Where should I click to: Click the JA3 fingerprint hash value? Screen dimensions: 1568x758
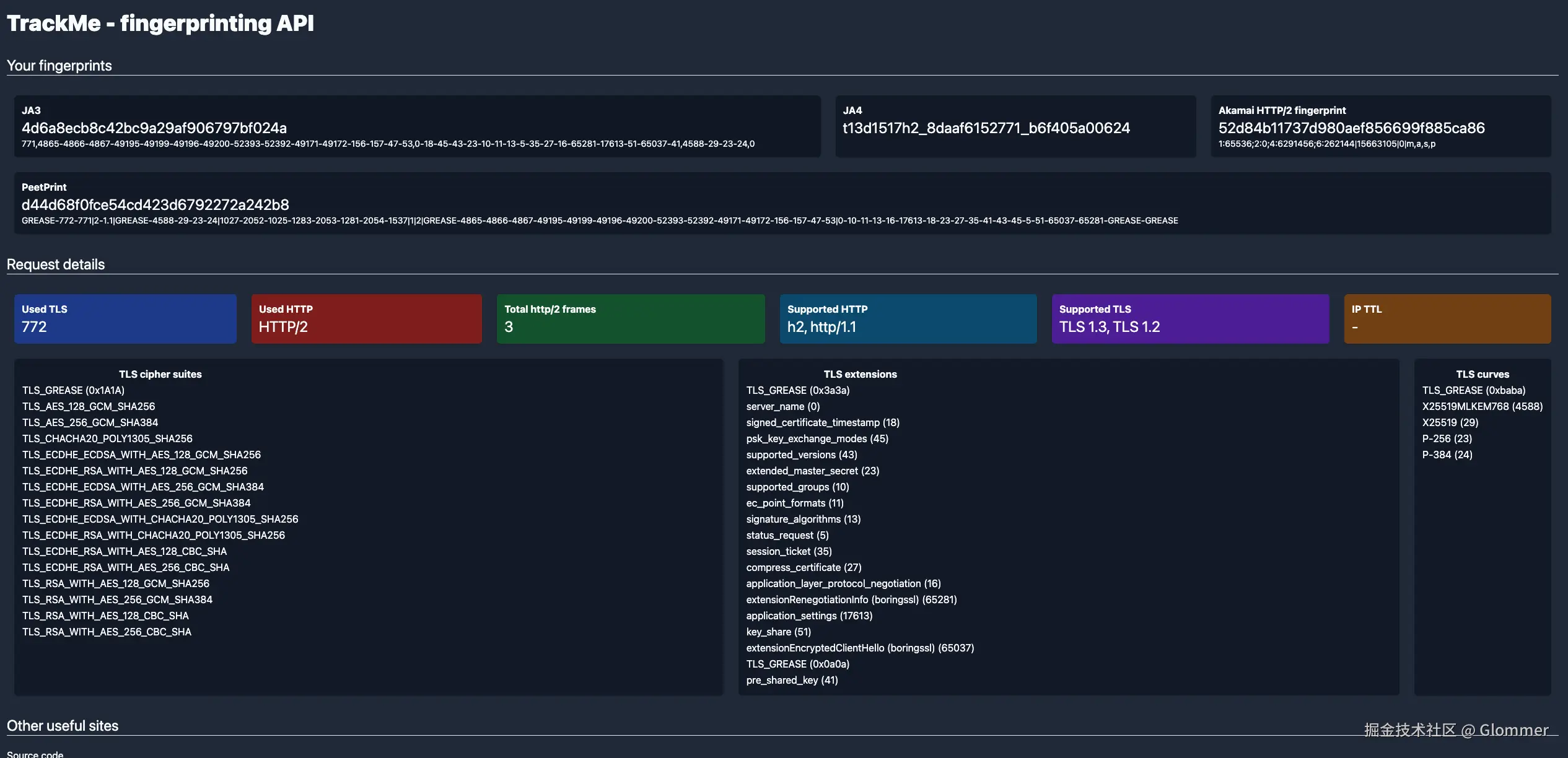point(154,128)
